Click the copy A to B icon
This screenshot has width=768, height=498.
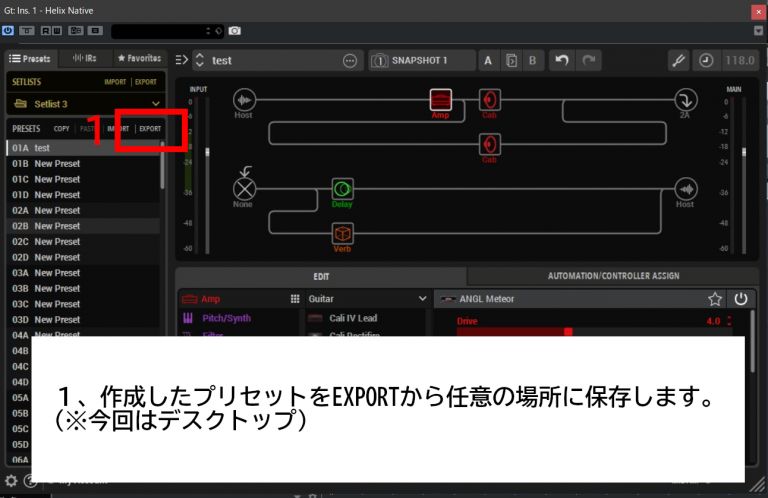(x=511, y=61)
